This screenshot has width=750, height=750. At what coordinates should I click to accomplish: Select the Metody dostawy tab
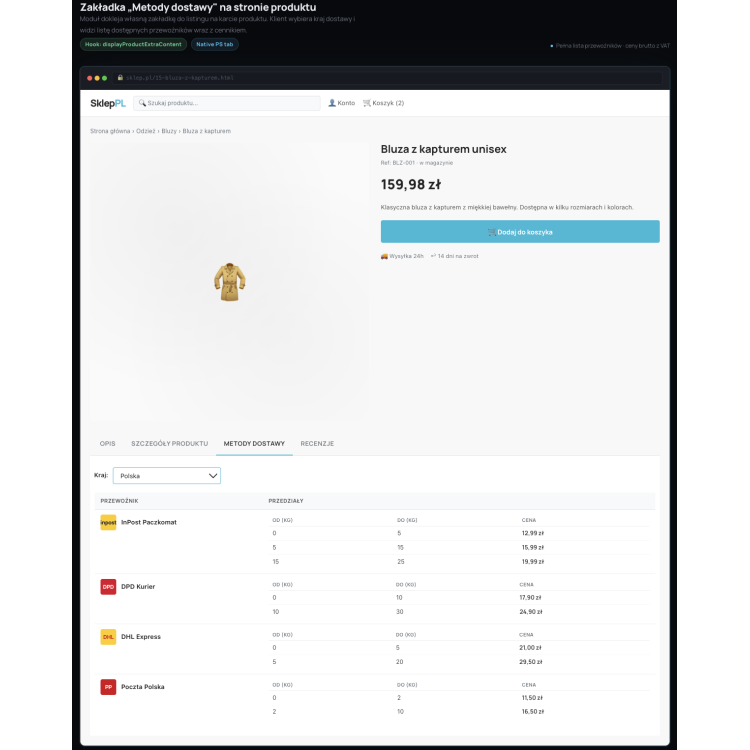[x=254, y=444]
